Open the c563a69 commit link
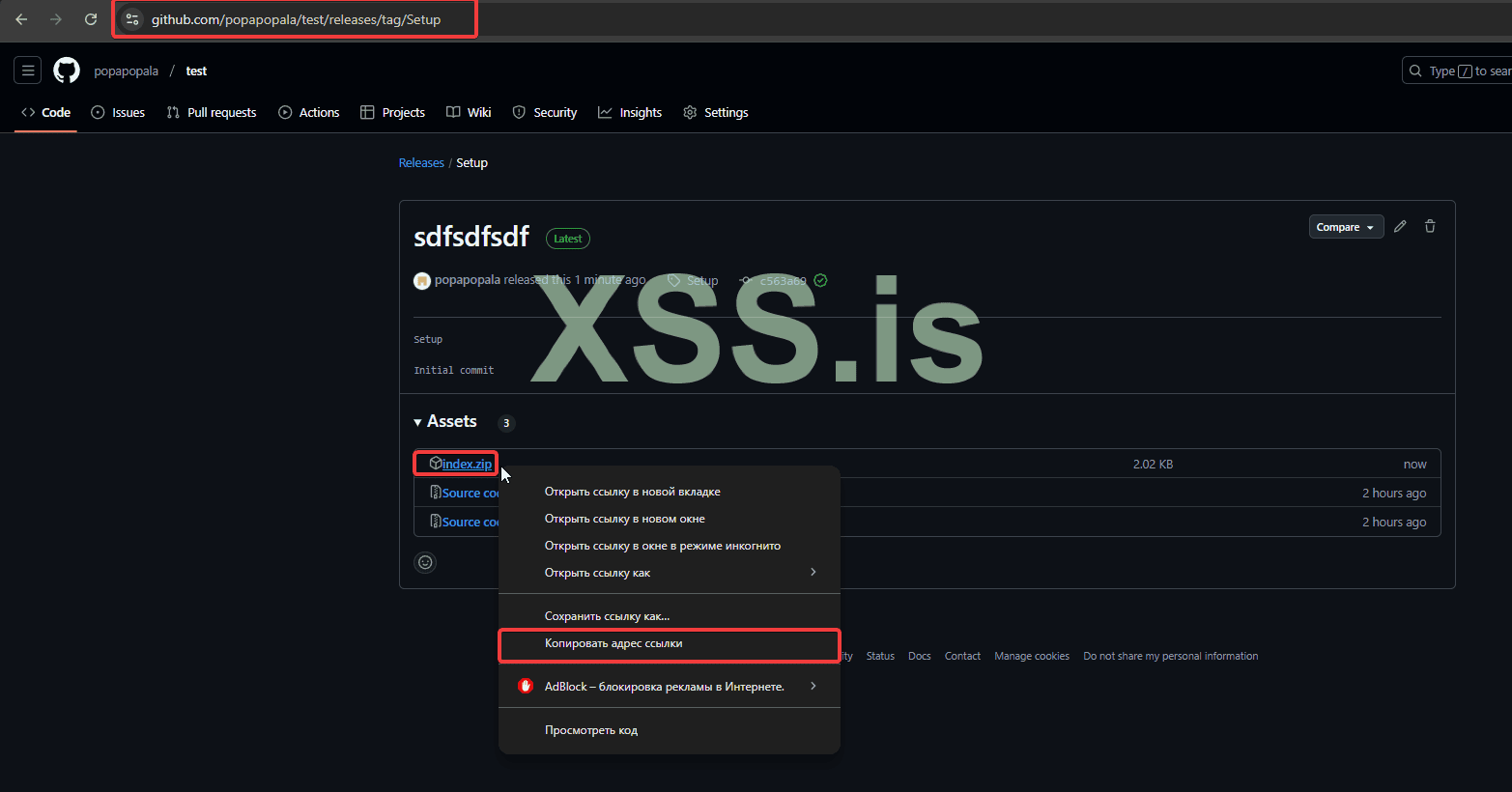The width and height of the screenshot is (1512, 792). coord(783,281)
